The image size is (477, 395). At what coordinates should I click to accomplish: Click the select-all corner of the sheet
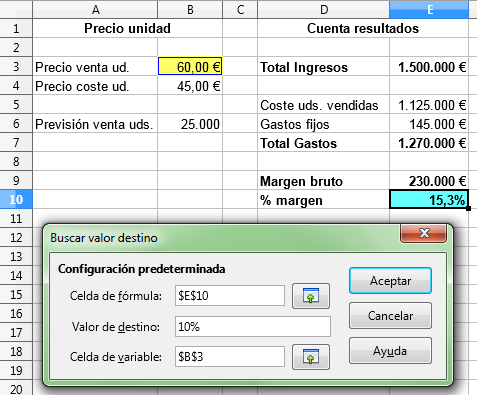click(16, 9)
